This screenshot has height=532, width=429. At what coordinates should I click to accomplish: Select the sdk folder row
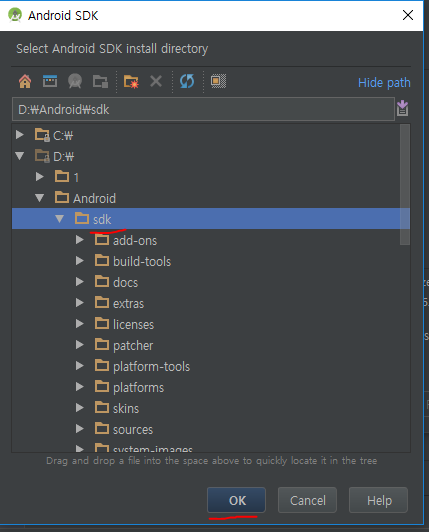(x=211, y=219)
